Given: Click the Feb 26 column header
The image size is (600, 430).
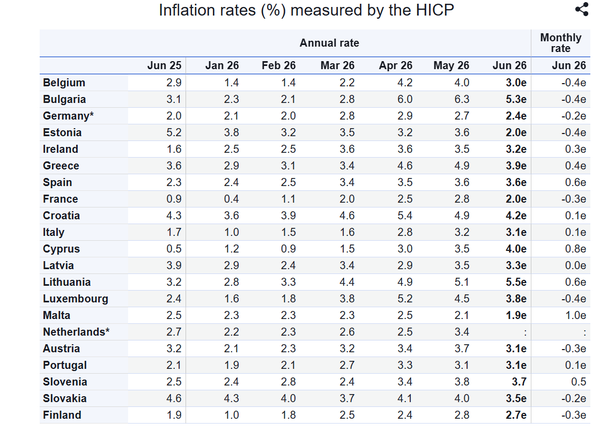Looking at the screenshot, I should tap(279, 65).
